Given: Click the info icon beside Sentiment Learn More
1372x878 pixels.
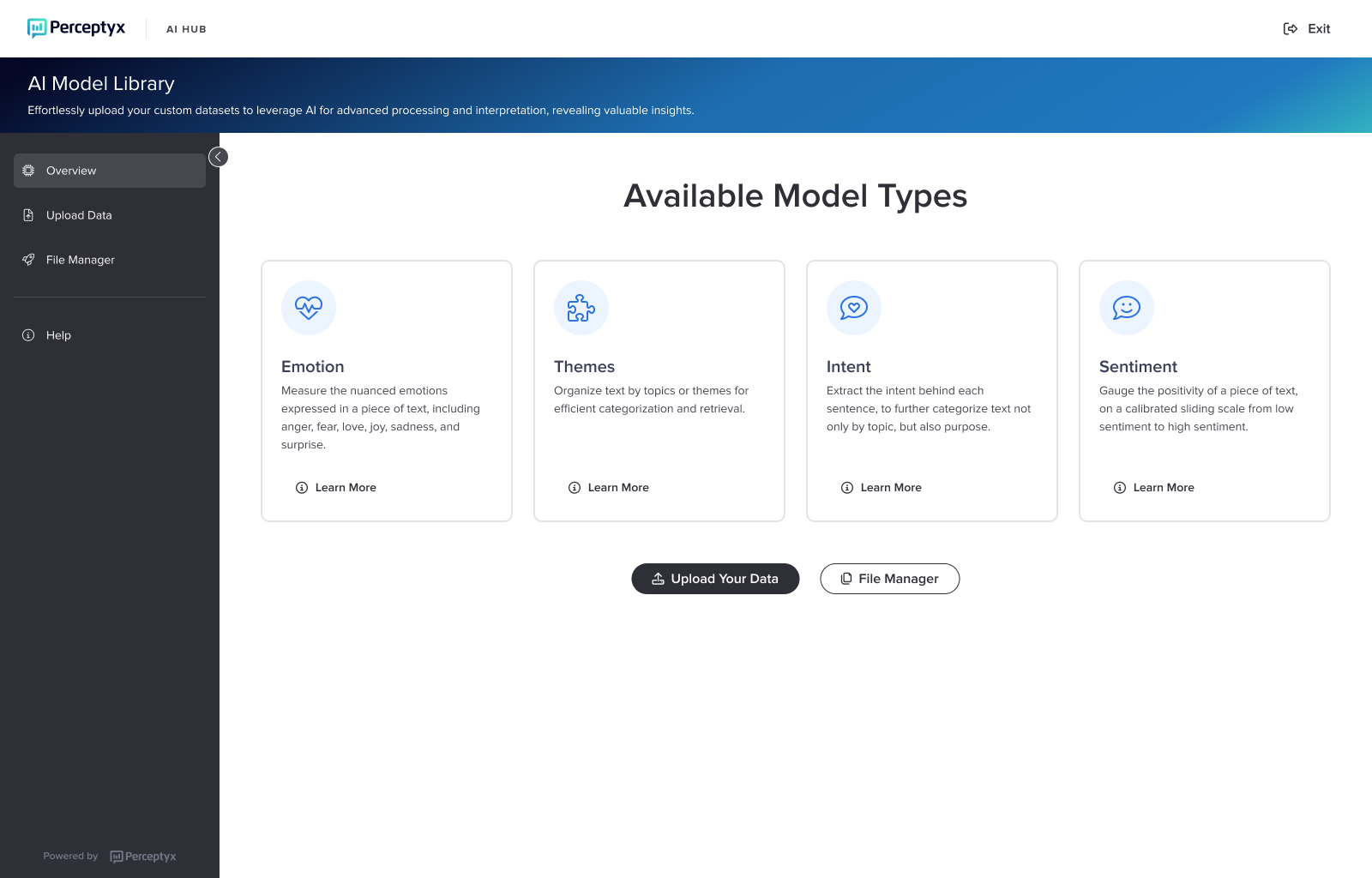Looking at the screenshot, I should point(1120,488).
